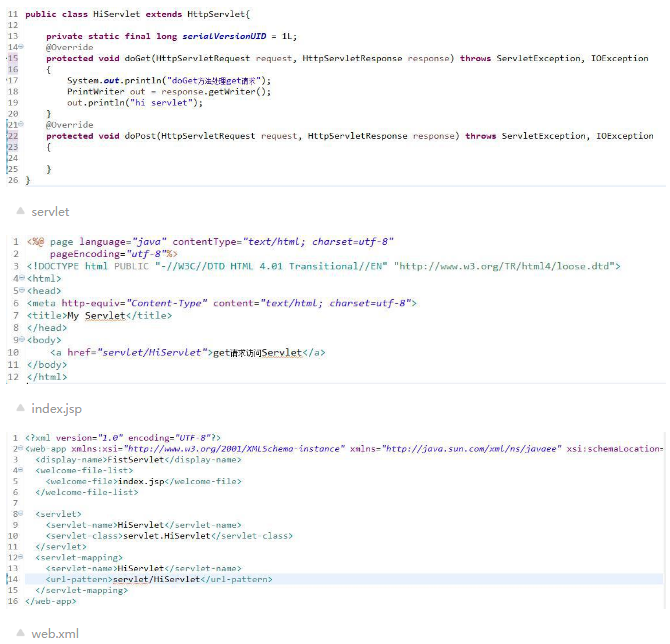Collapse the second @Override block at line 21

pos(22,125)
